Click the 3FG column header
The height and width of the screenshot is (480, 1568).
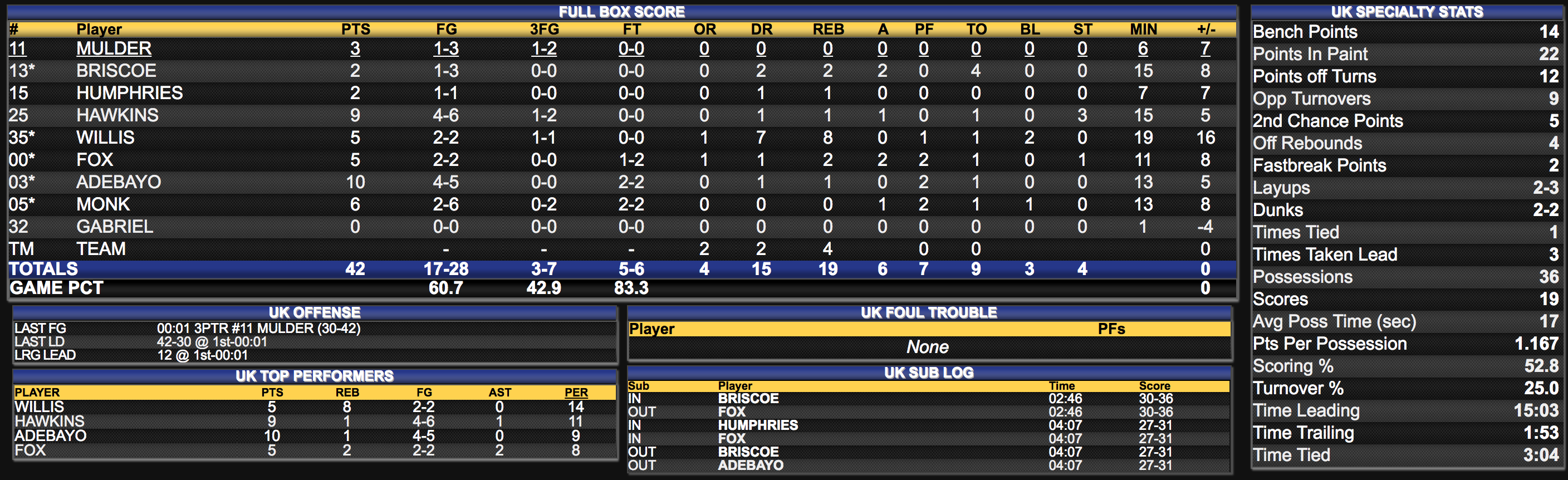(544, 29)
